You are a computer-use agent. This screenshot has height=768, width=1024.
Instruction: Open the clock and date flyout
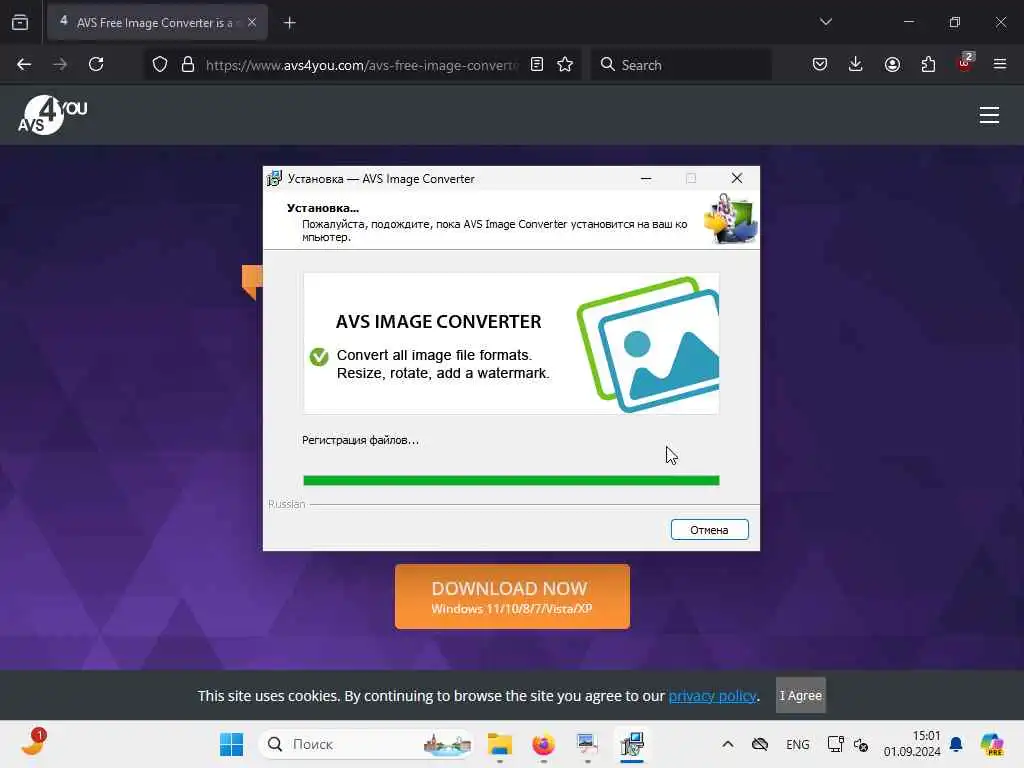coord(912,744)
